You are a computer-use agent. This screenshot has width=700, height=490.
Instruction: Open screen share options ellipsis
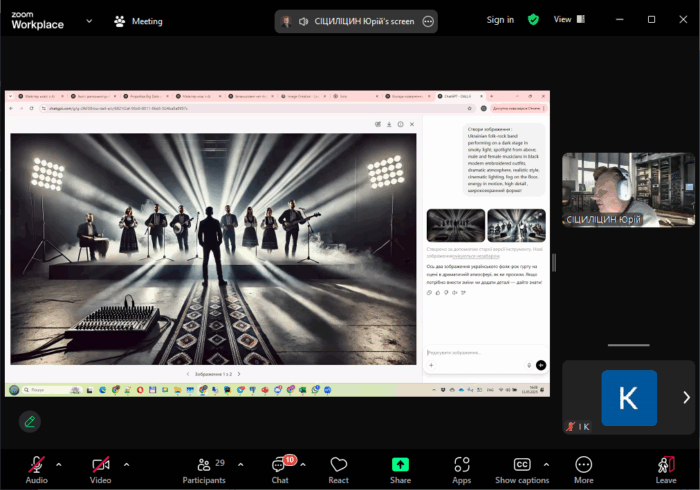pos(428,21)
